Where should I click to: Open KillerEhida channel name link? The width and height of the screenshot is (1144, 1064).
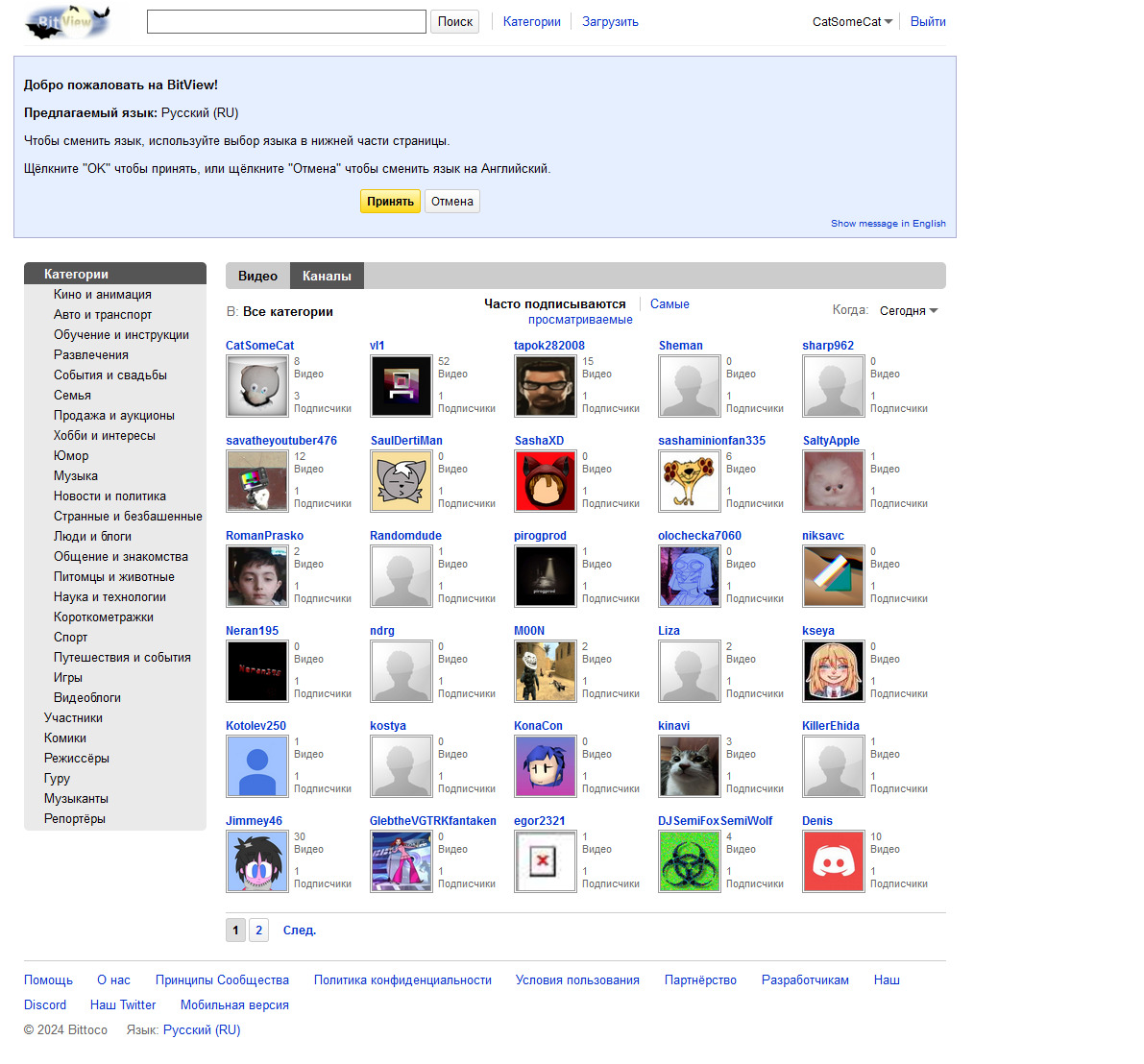pyautogui.click(x=830, y=726)
